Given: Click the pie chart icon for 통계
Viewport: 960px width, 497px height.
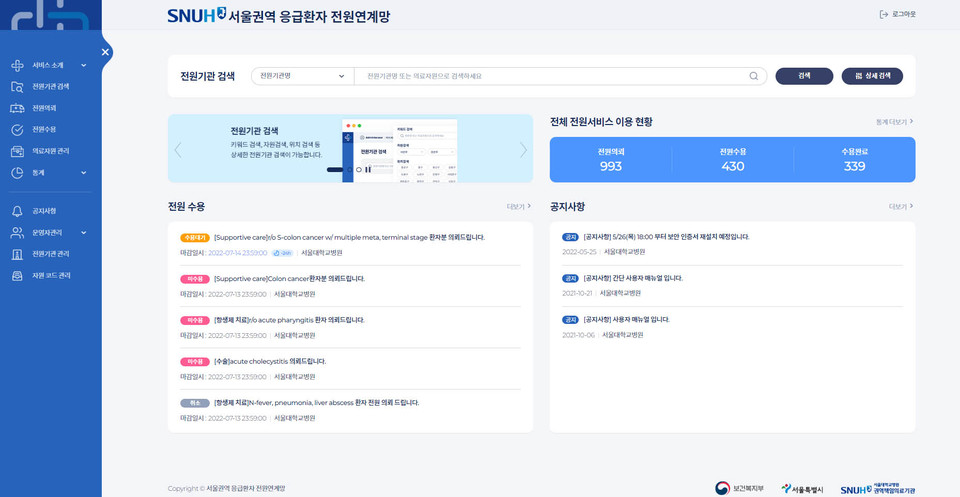Looking at the screenshot, I should pyautogui.click(x=17, y=173).
